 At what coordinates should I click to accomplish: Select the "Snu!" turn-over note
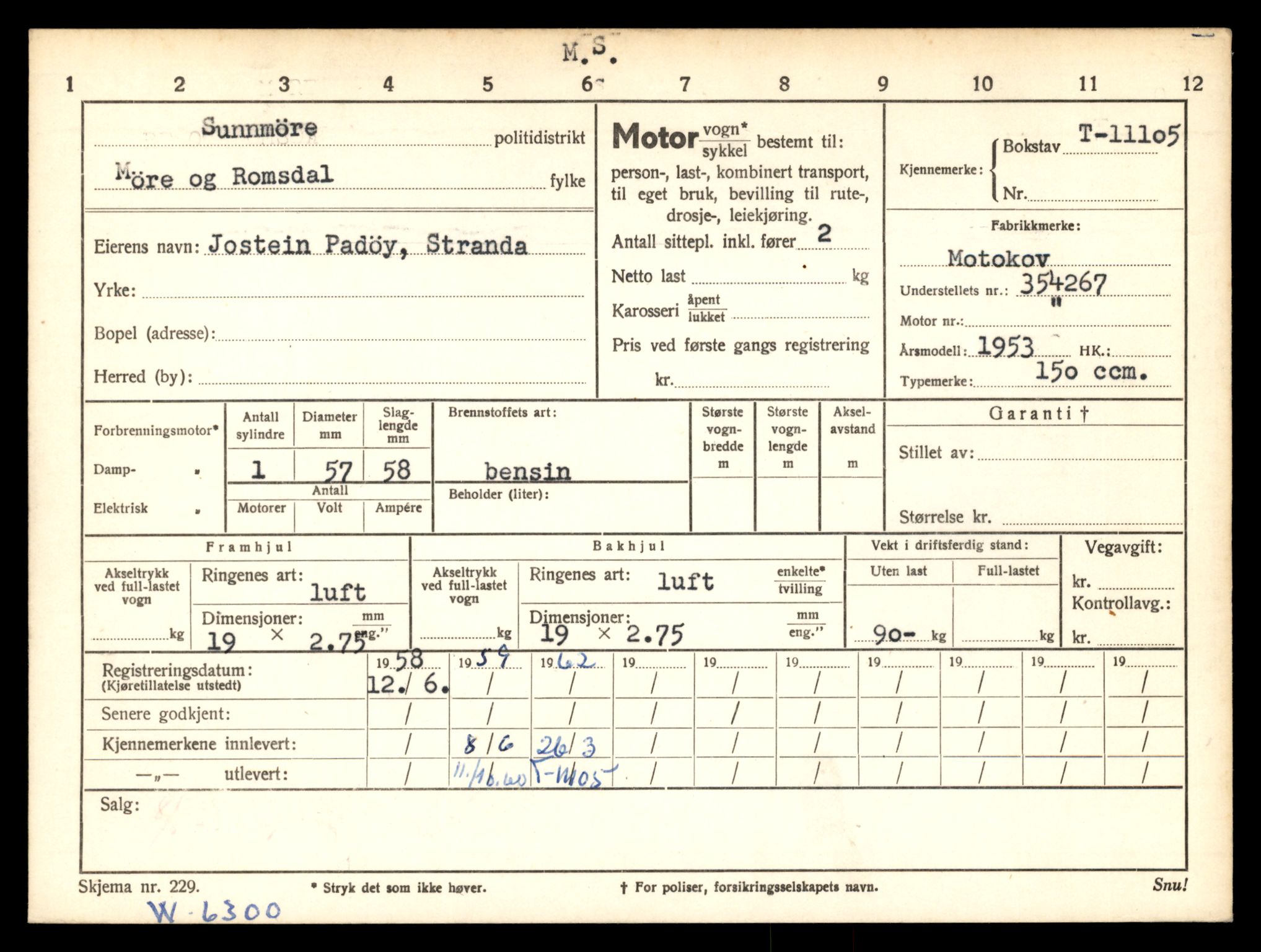[1169, 884]
